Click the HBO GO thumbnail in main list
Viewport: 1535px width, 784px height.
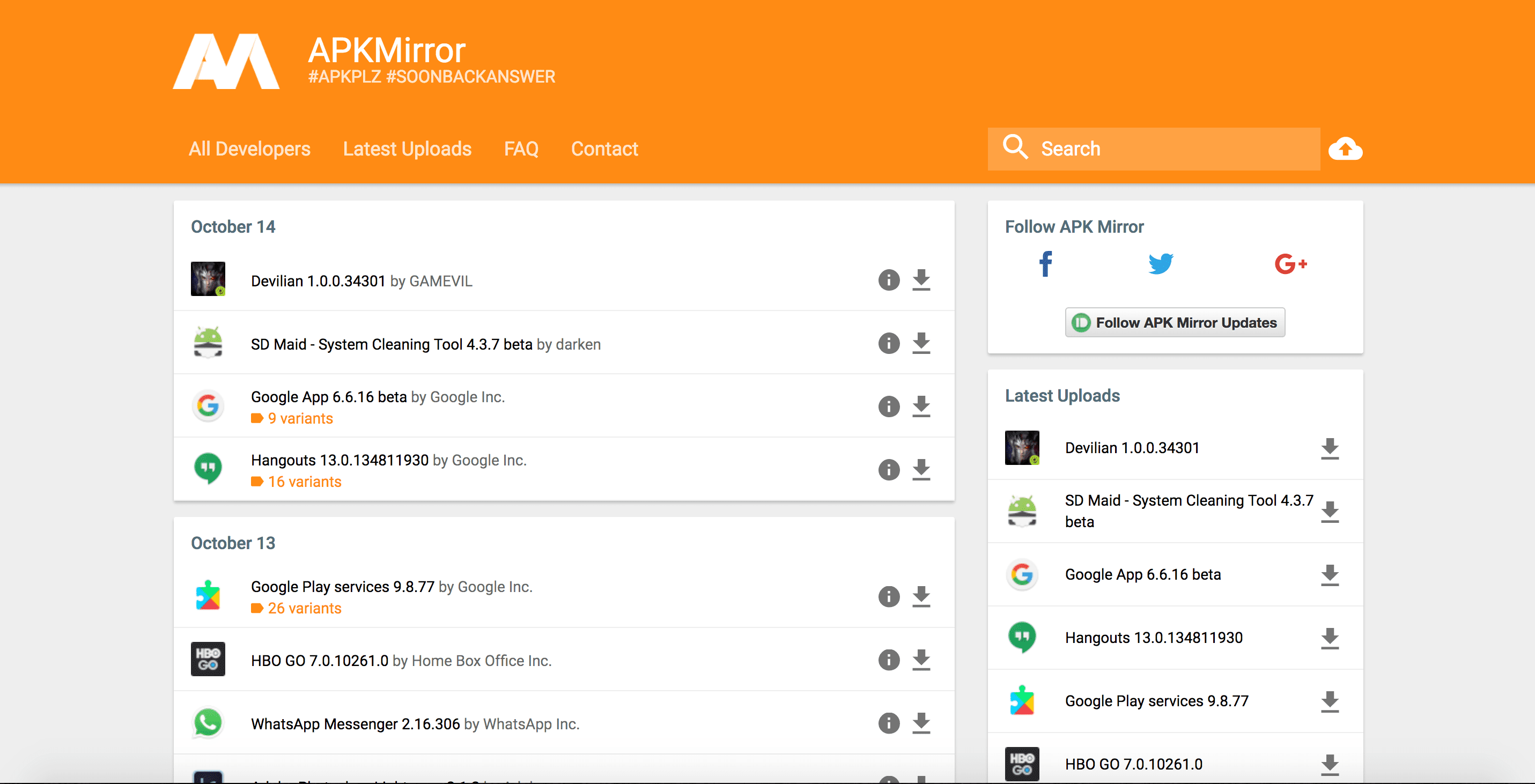pos(208,659)
